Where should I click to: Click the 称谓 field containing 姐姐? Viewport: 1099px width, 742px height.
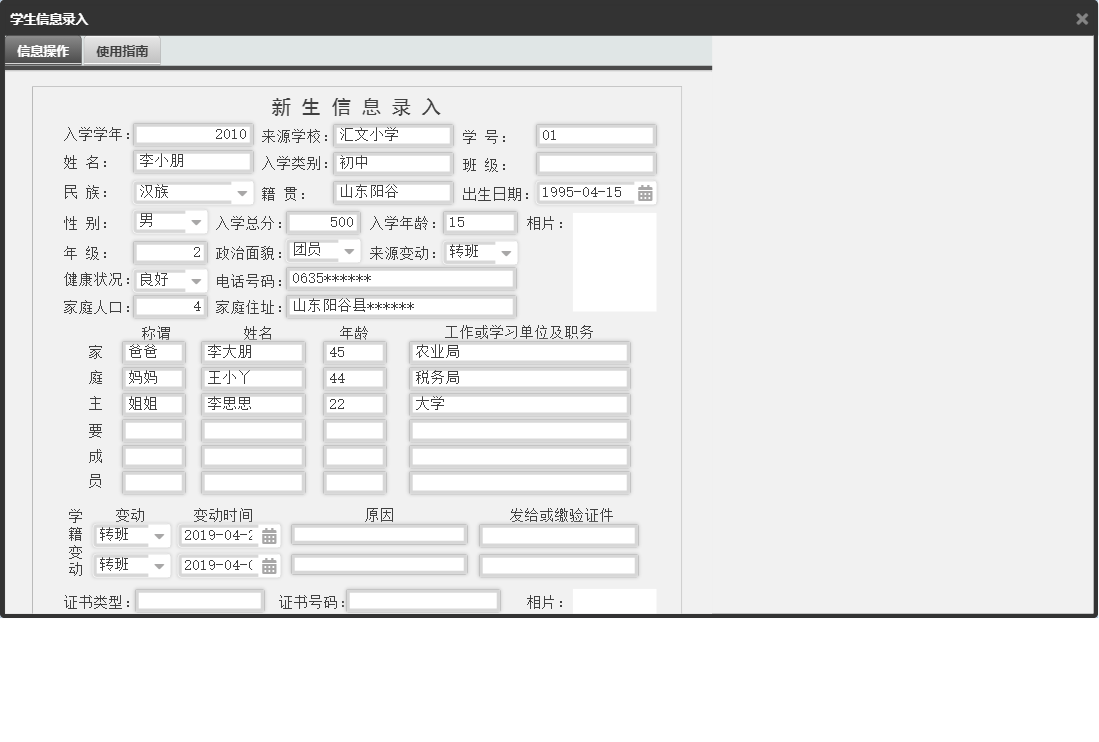[153, 404]
